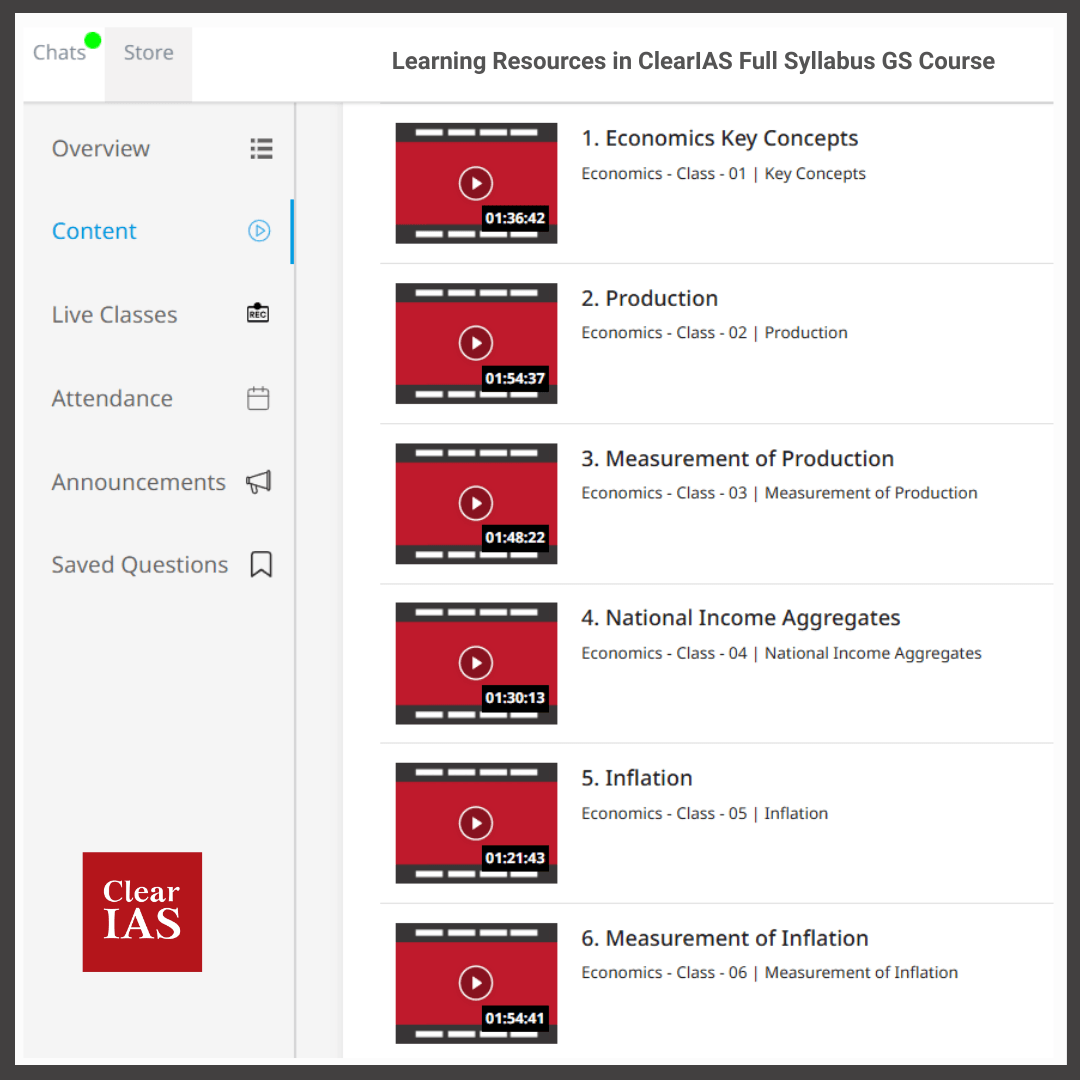Click the Overview list icon

(x=261, y=149)
